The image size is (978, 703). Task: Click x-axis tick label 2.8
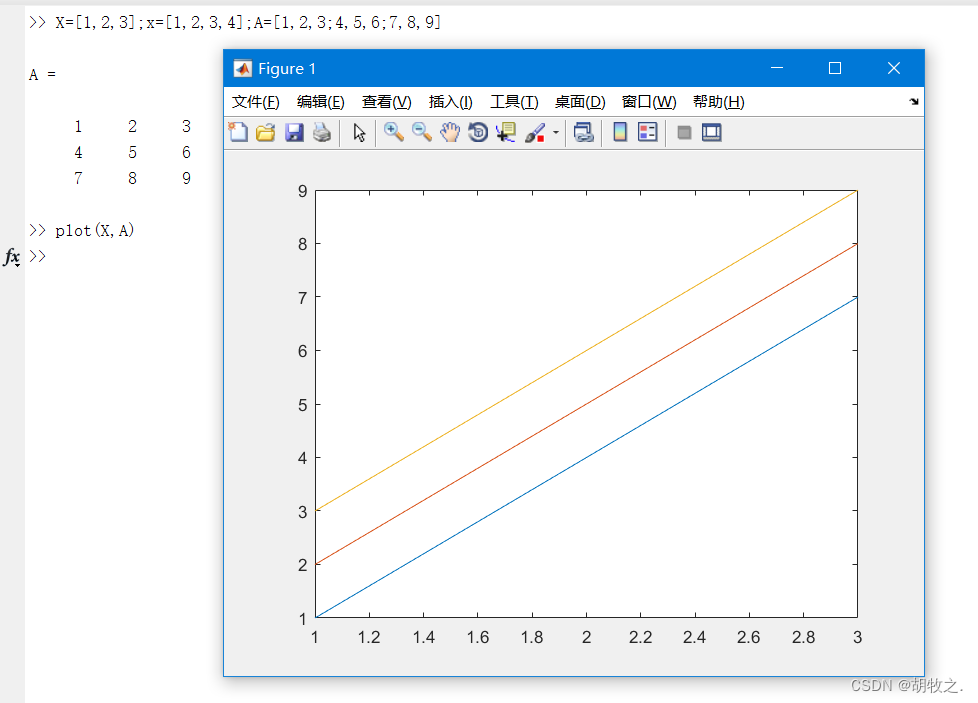[x=803, y=638]
